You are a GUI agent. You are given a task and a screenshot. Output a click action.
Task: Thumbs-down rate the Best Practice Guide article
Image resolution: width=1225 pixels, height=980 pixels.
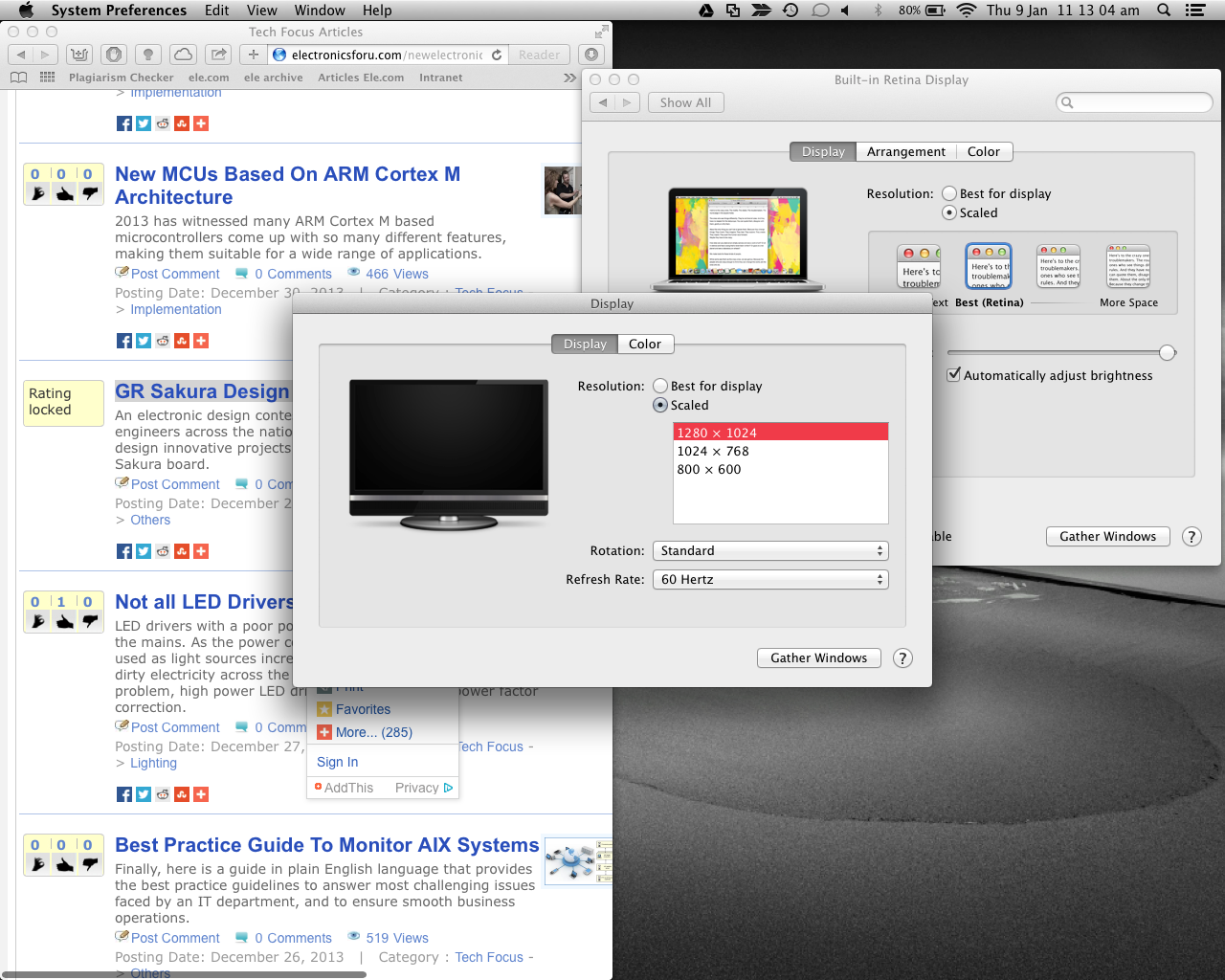tap(90, 864)
